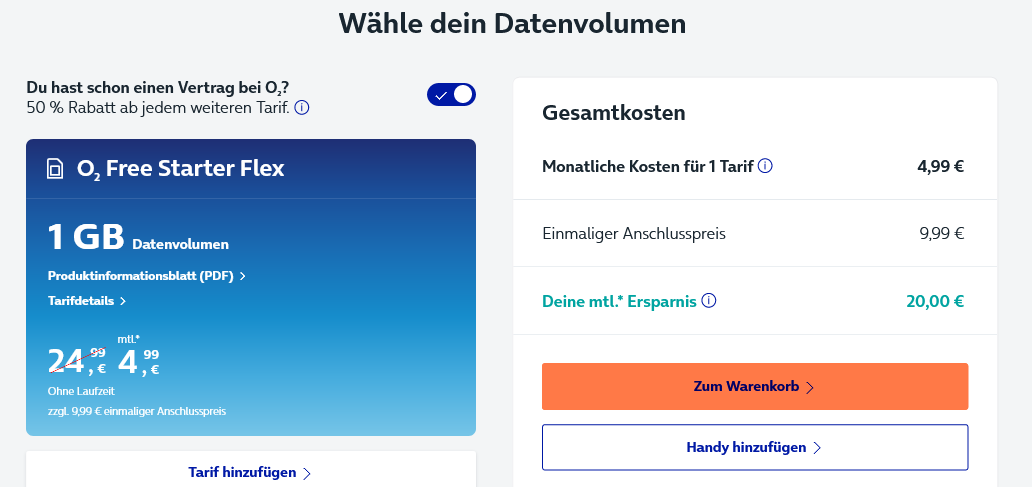
Task: Click arrow icon beside Tarif hinzufügen
Action: click(307, 473)
